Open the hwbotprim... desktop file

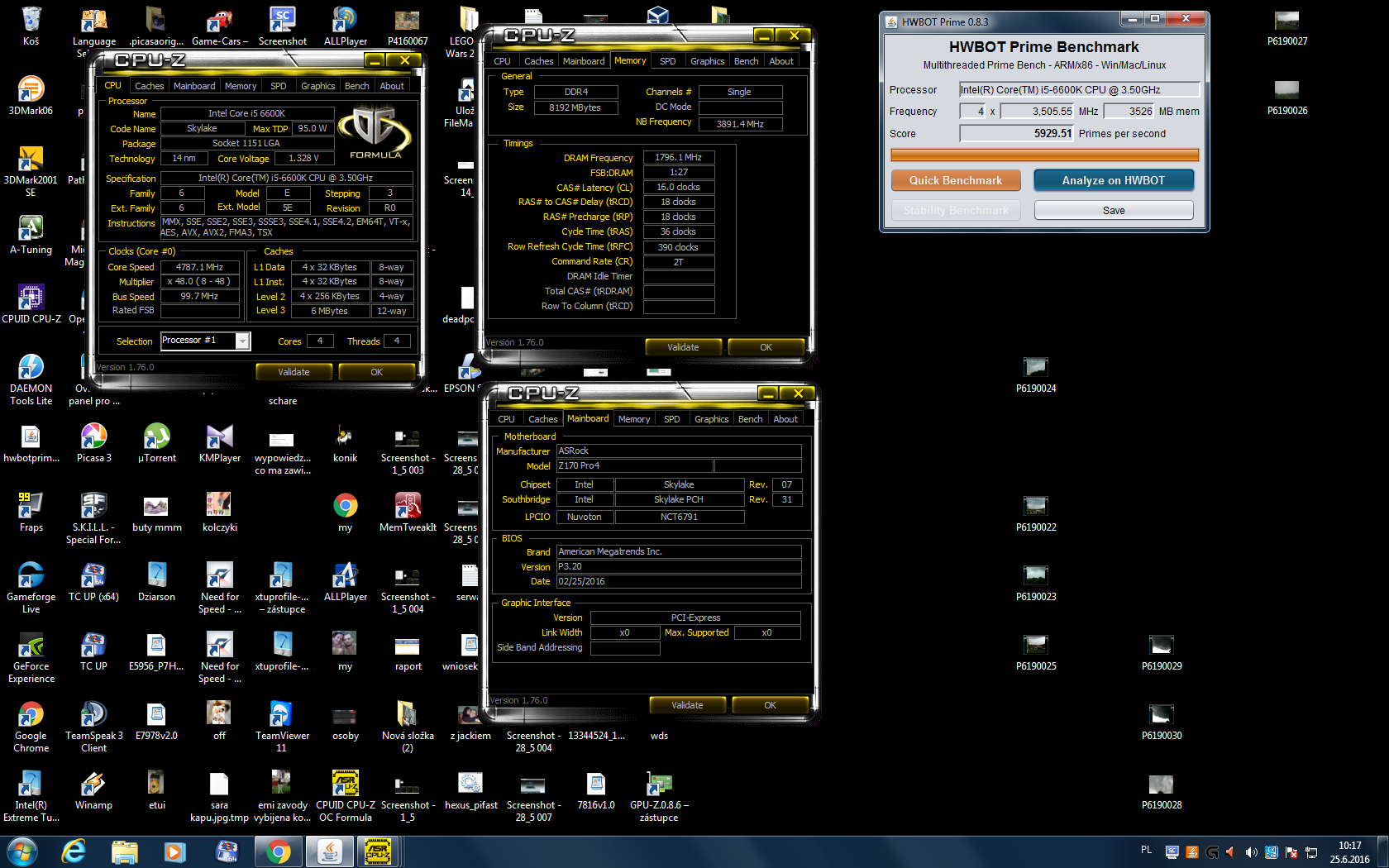(x=31, y=442)
